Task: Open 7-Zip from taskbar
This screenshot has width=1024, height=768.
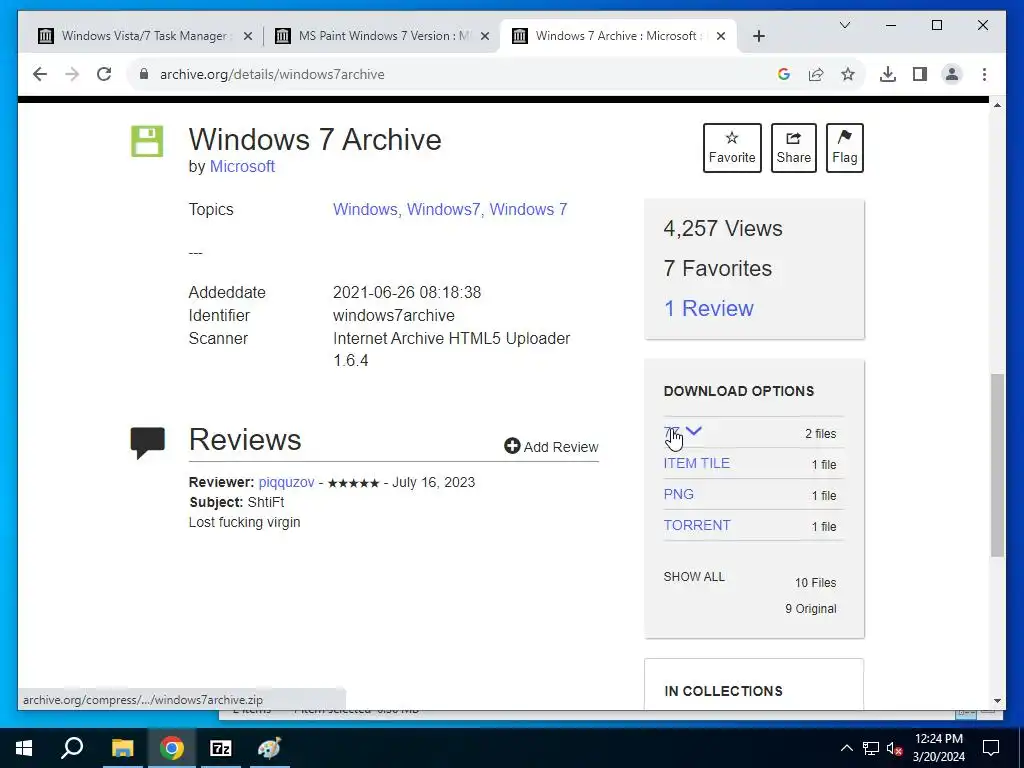Action: [x=221, y=748]
